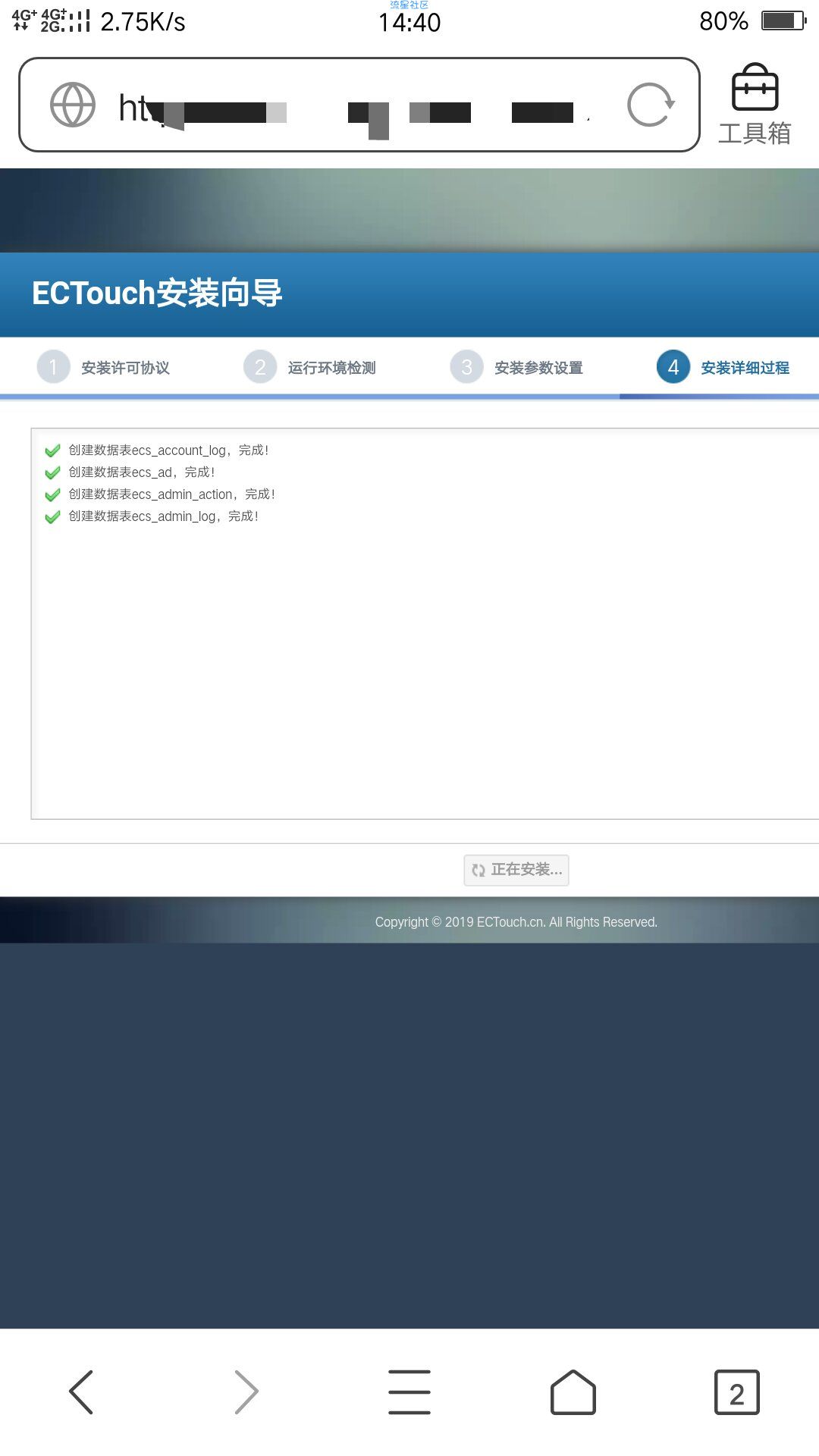Click the 正在安装... button
This screenshot has height=1456, width=819.
point(516,870)
